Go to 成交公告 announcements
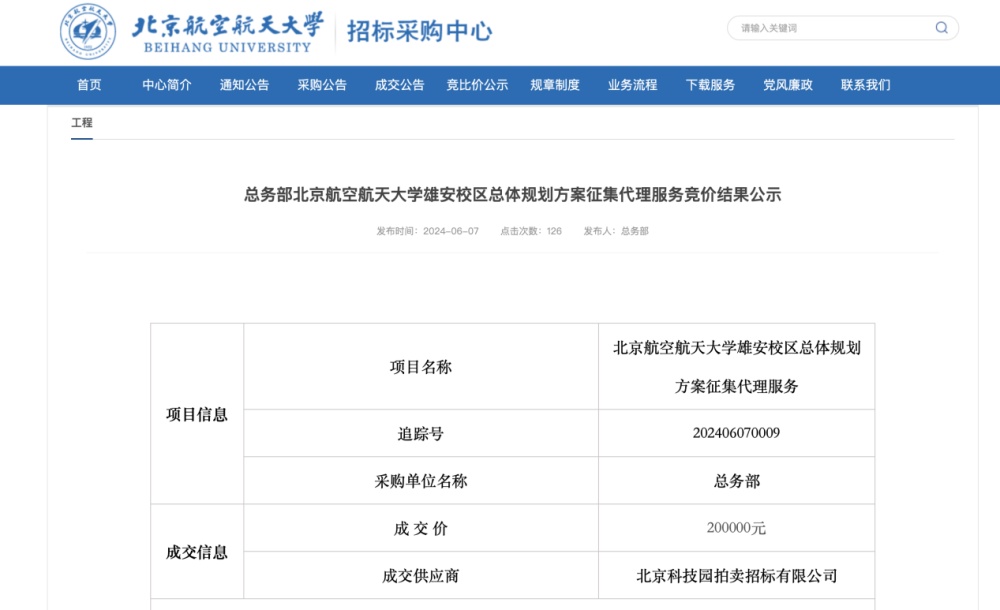 click(x=398, y=85)
